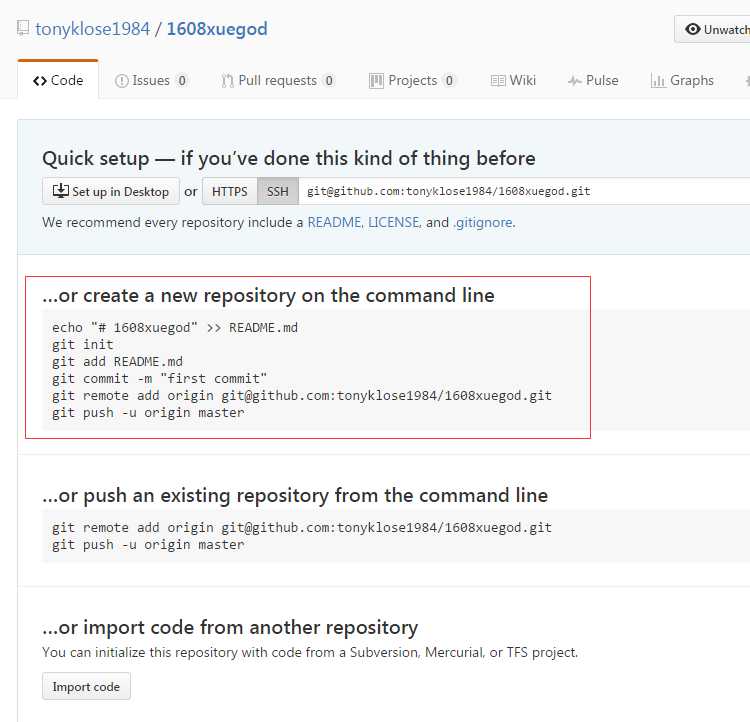Switch clone URL to HTTPS
The width and height of the screenshot is (750, 722).
click(230, 191)
